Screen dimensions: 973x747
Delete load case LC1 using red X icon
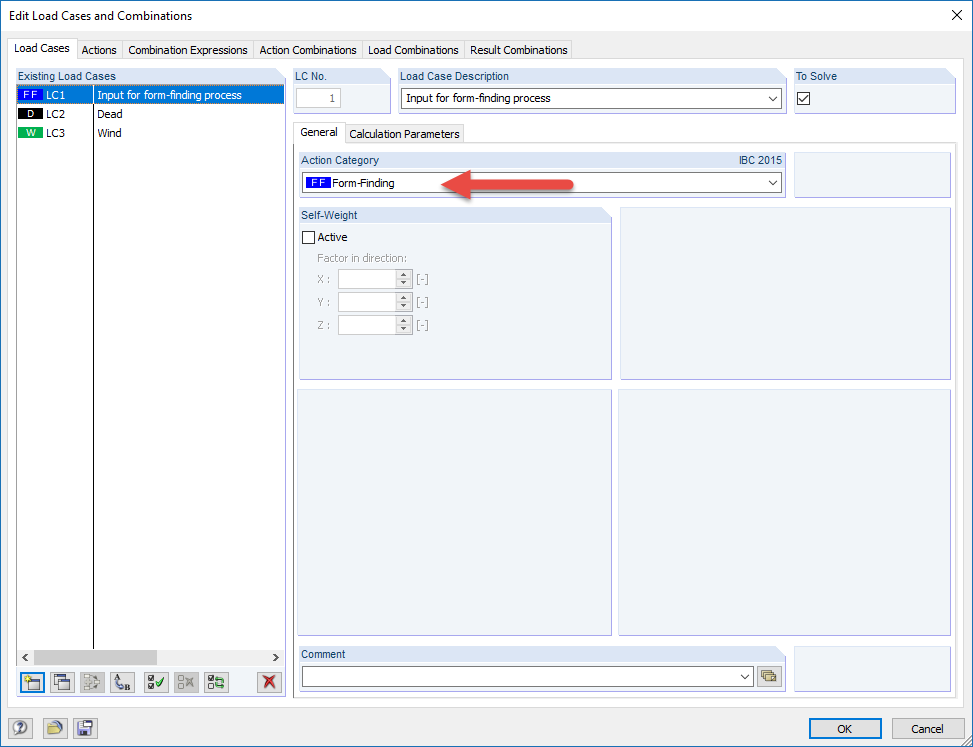pos(267,682)
